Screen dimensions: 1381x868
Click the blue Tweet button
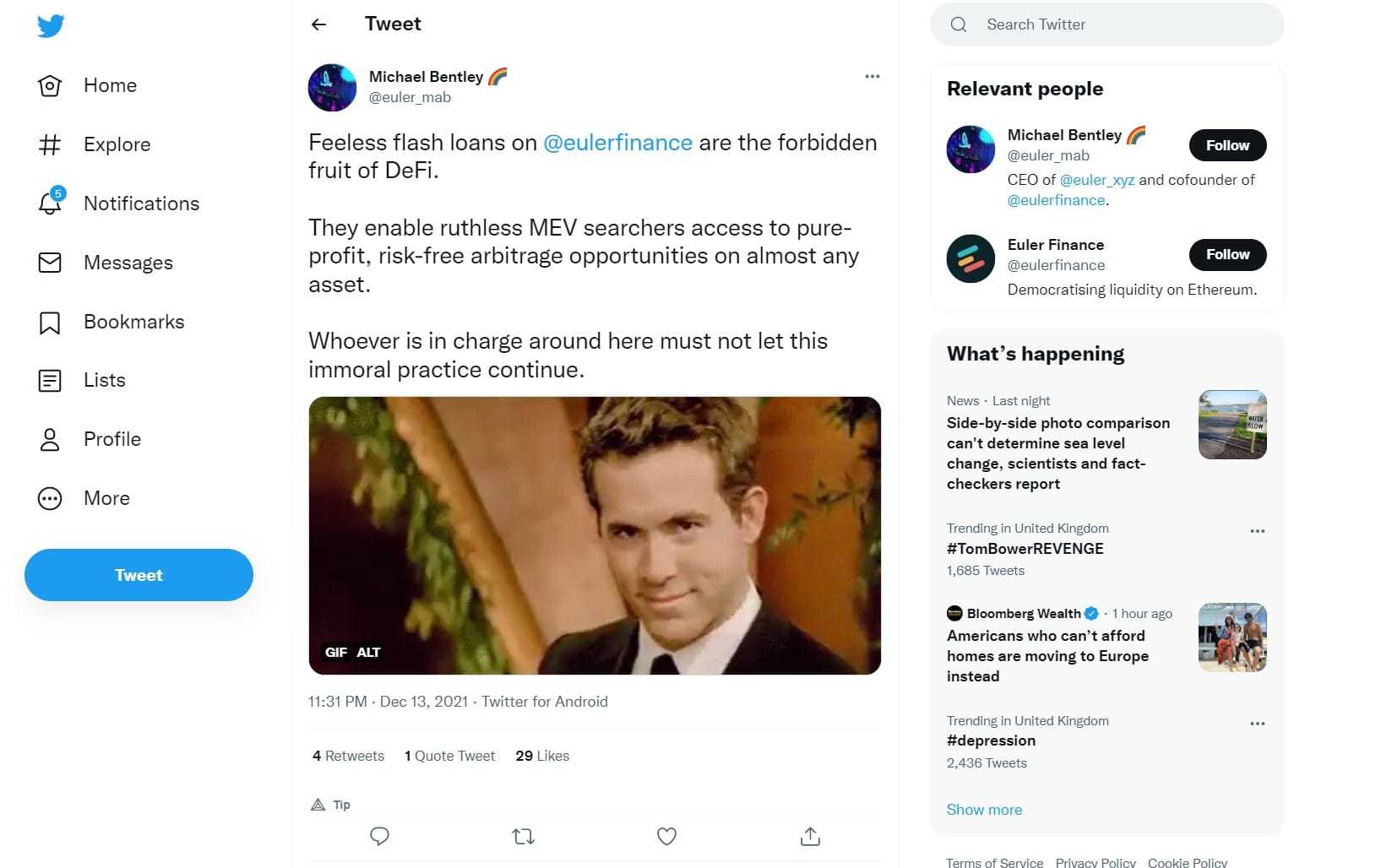(139, 575)
